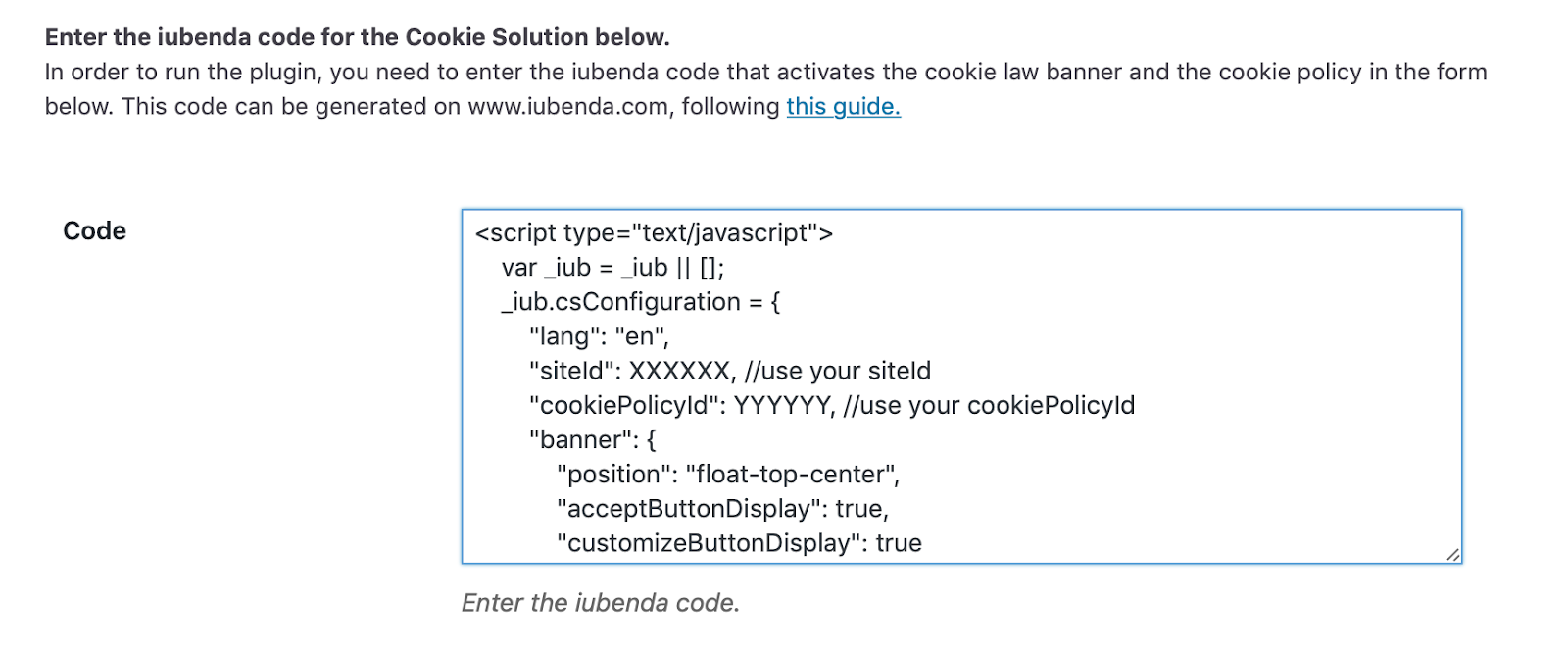Open the "this guide." hyperlink
Viewport: 1568px width, 657px height.
pyautogui.click(x=843, y=107)
